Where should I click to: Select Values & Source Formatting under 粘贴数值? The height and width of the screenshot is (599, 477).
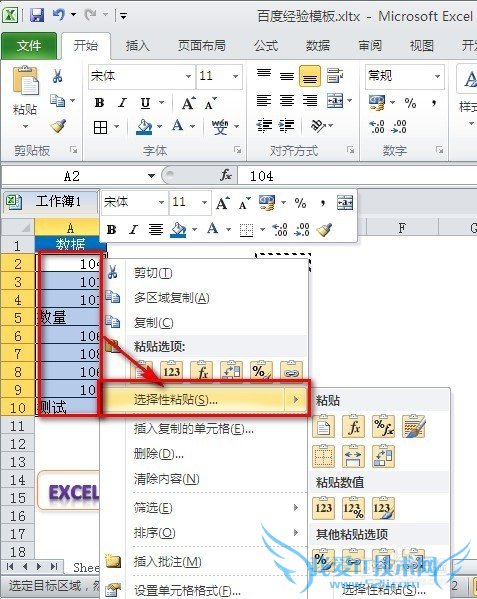383,508
